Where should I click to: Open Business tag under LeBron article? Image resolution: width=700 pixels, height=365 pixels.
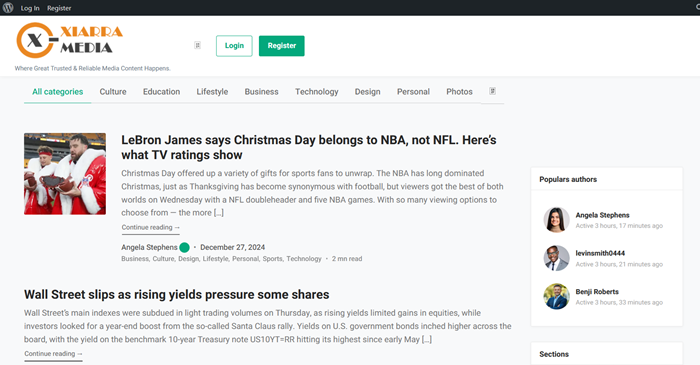tap(134, 259)
